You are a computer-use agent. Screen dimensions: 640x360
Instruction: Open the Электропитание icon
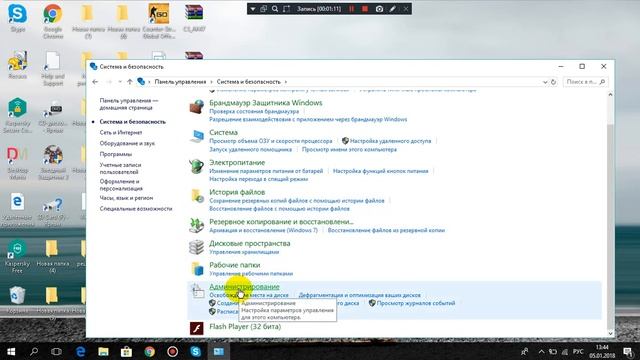click(x=196, y=166)
